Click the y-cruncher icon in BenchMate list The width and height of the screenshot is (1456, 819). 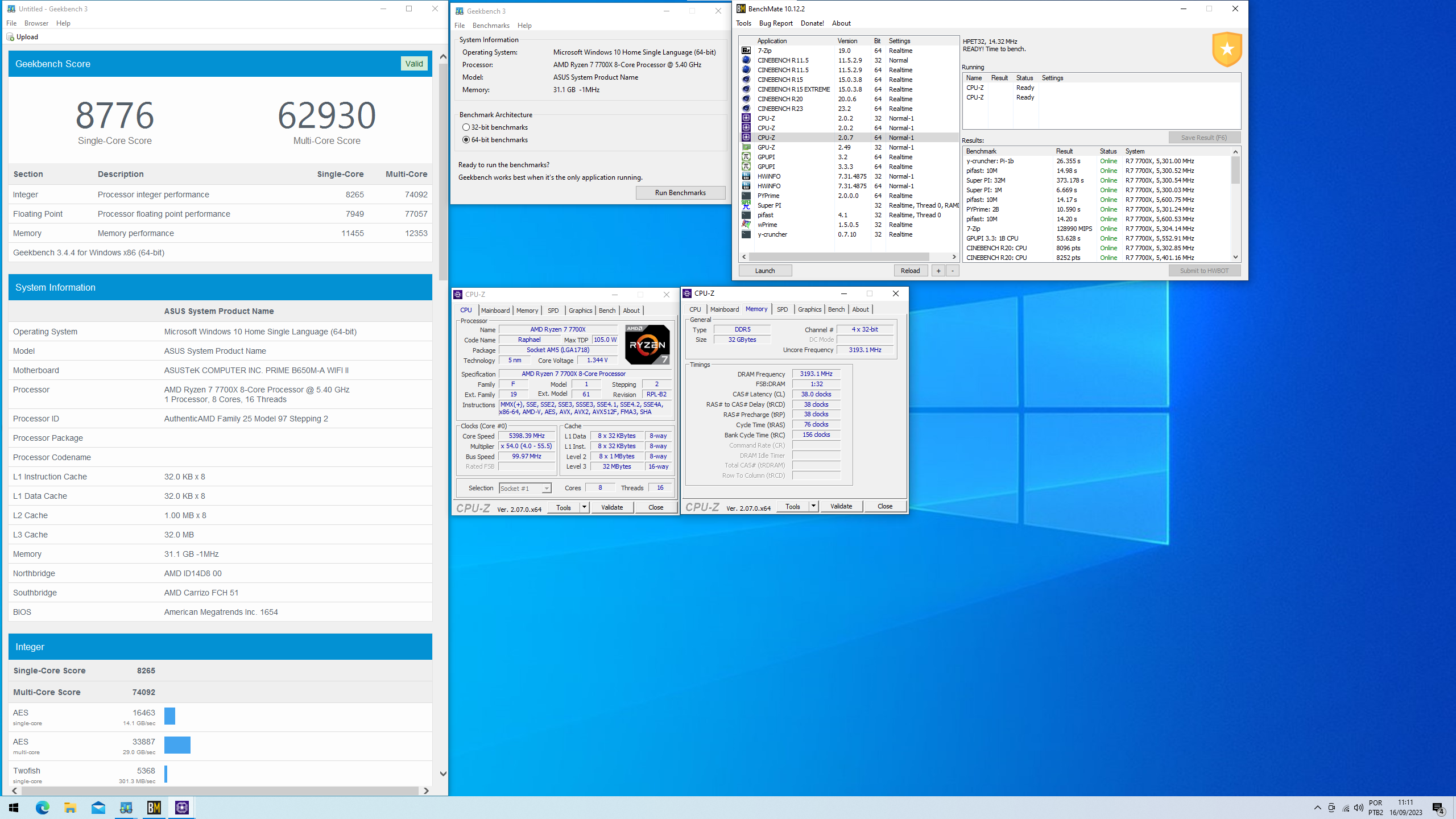point(746,234)
